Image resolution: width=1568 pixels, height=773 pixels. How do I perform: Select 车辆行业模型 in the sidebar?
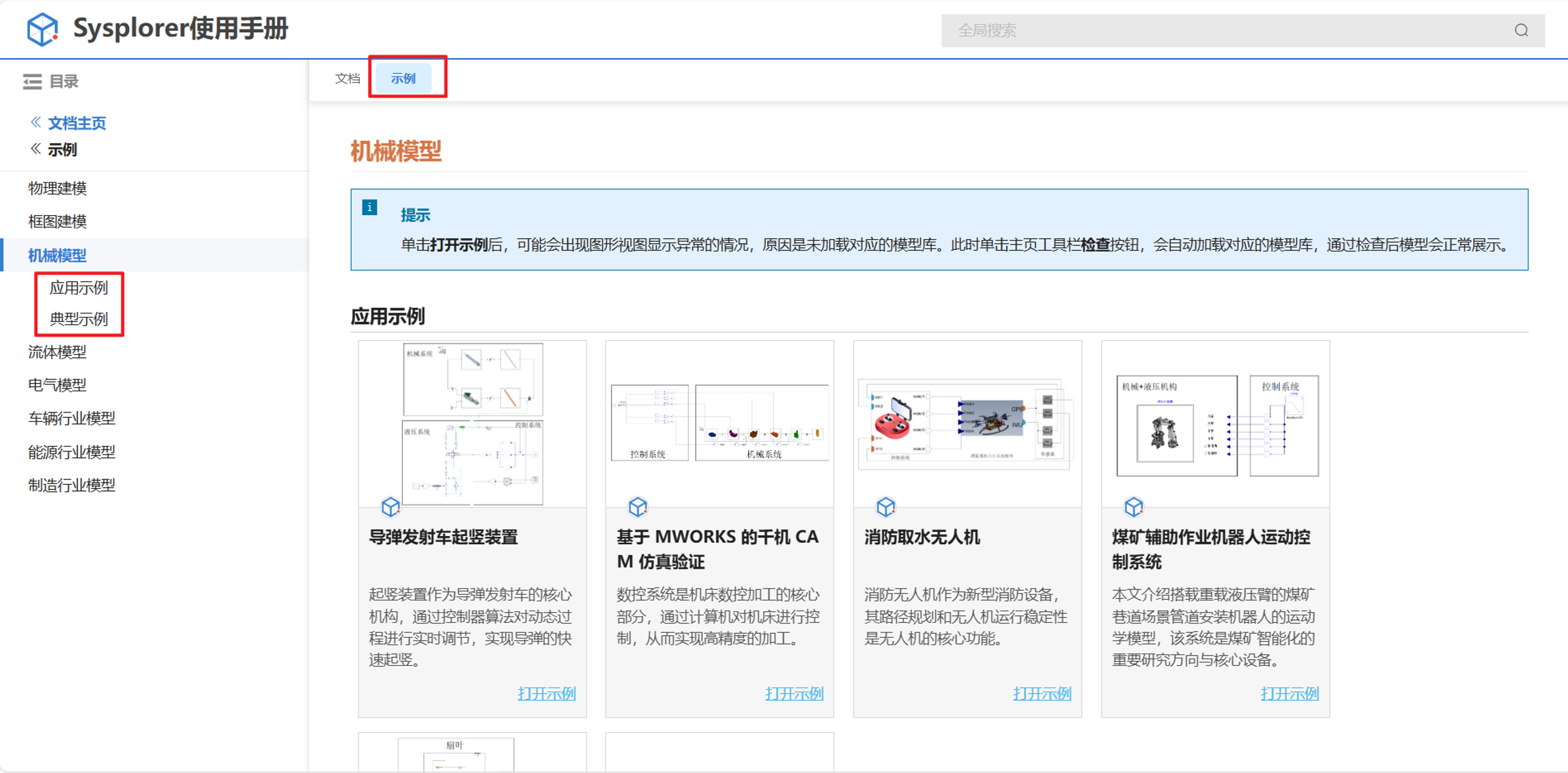(x=72, y=419)
